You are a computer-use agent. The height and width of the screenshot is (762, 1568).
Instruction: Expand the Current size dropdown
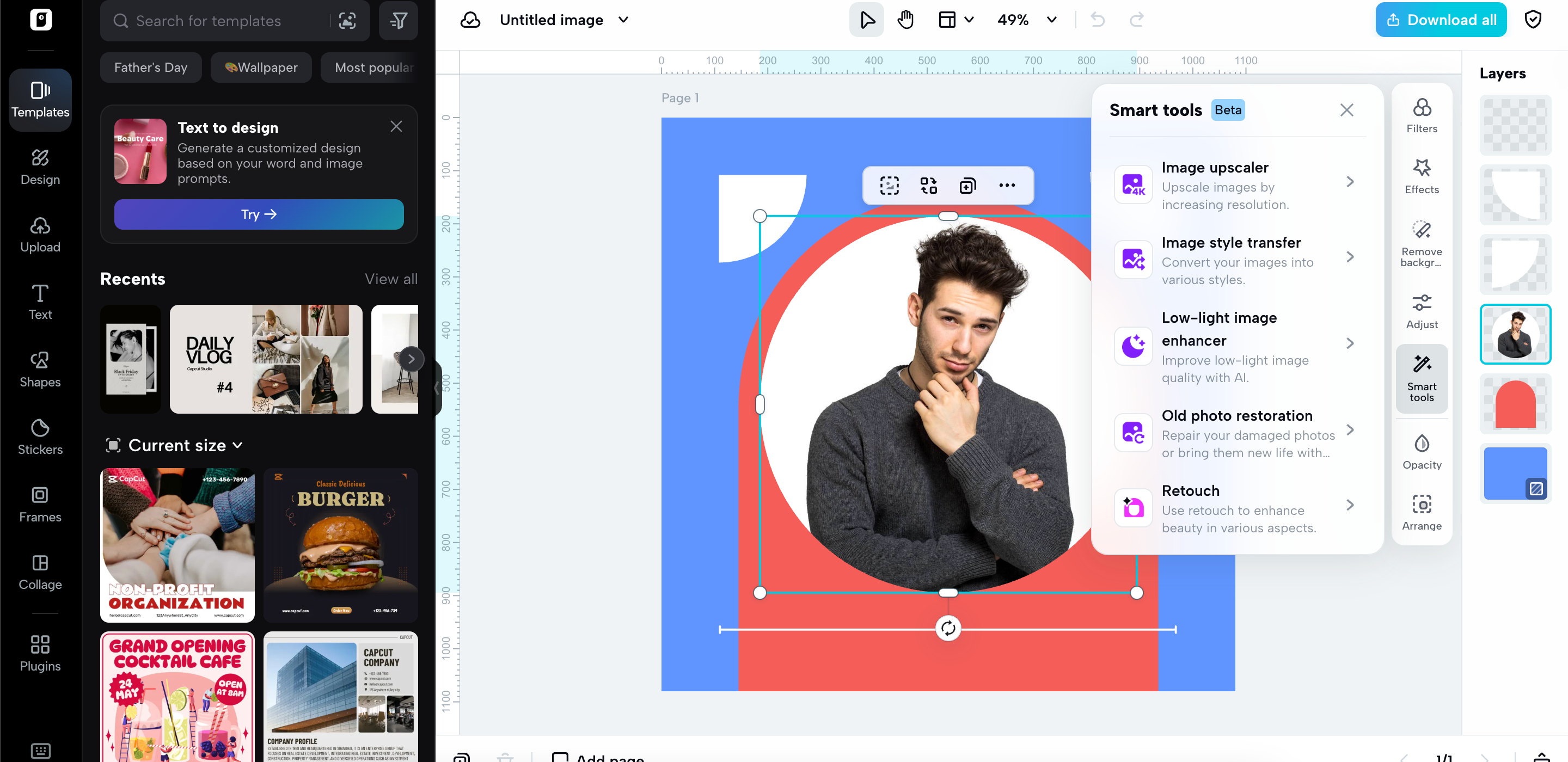click(174, 445)
